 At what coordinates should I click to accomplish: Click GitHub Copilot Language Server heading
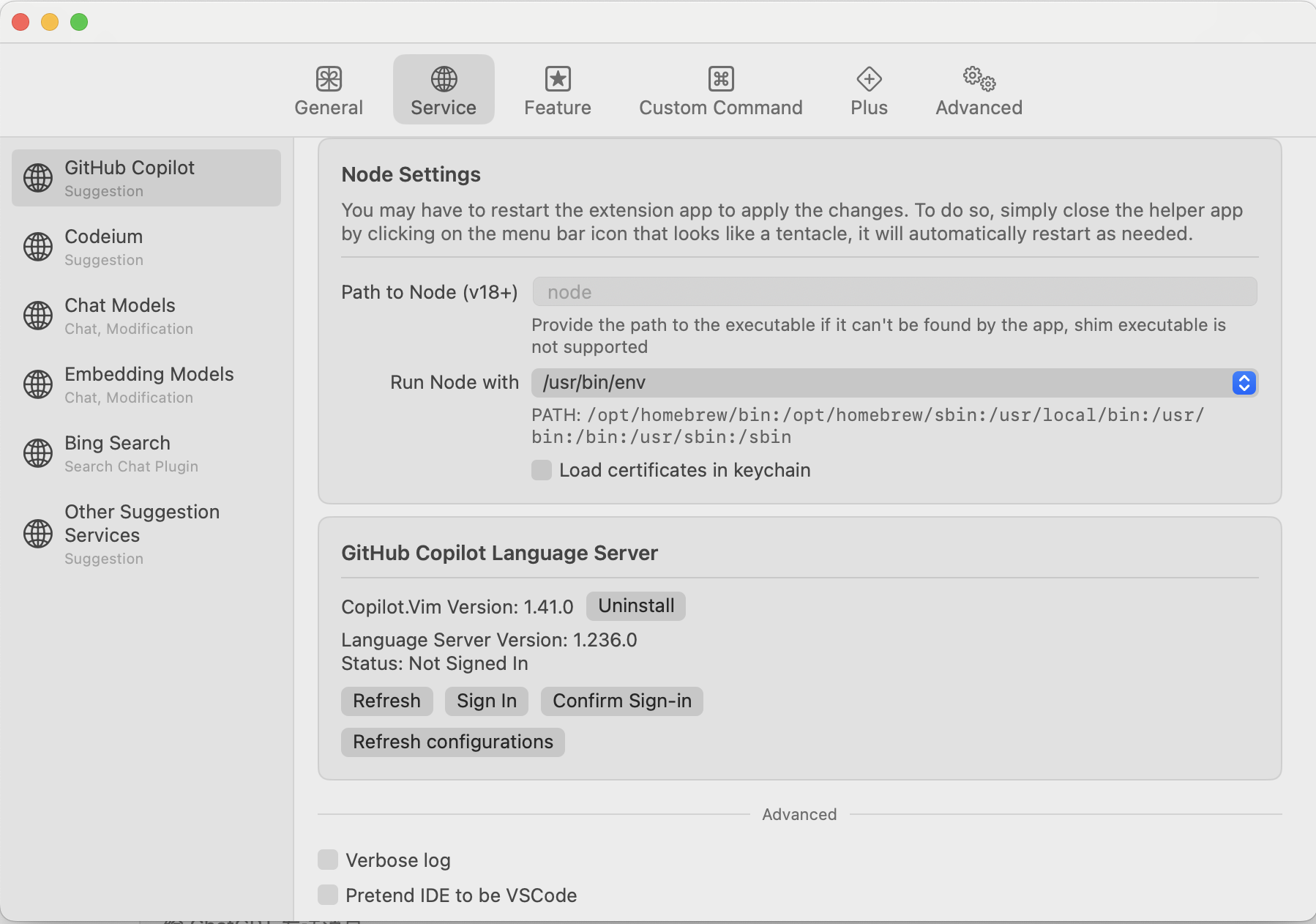[x=499, y=553]
